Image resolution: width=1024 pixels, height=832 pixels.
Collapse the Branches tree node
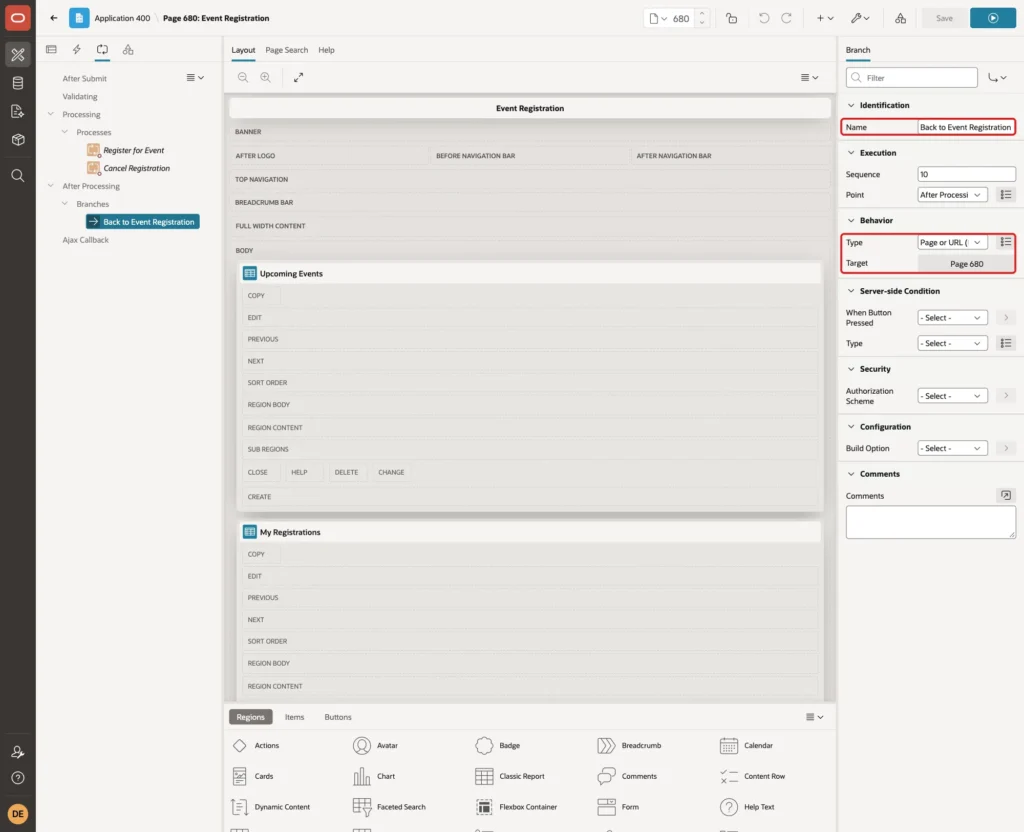point(65,203)
